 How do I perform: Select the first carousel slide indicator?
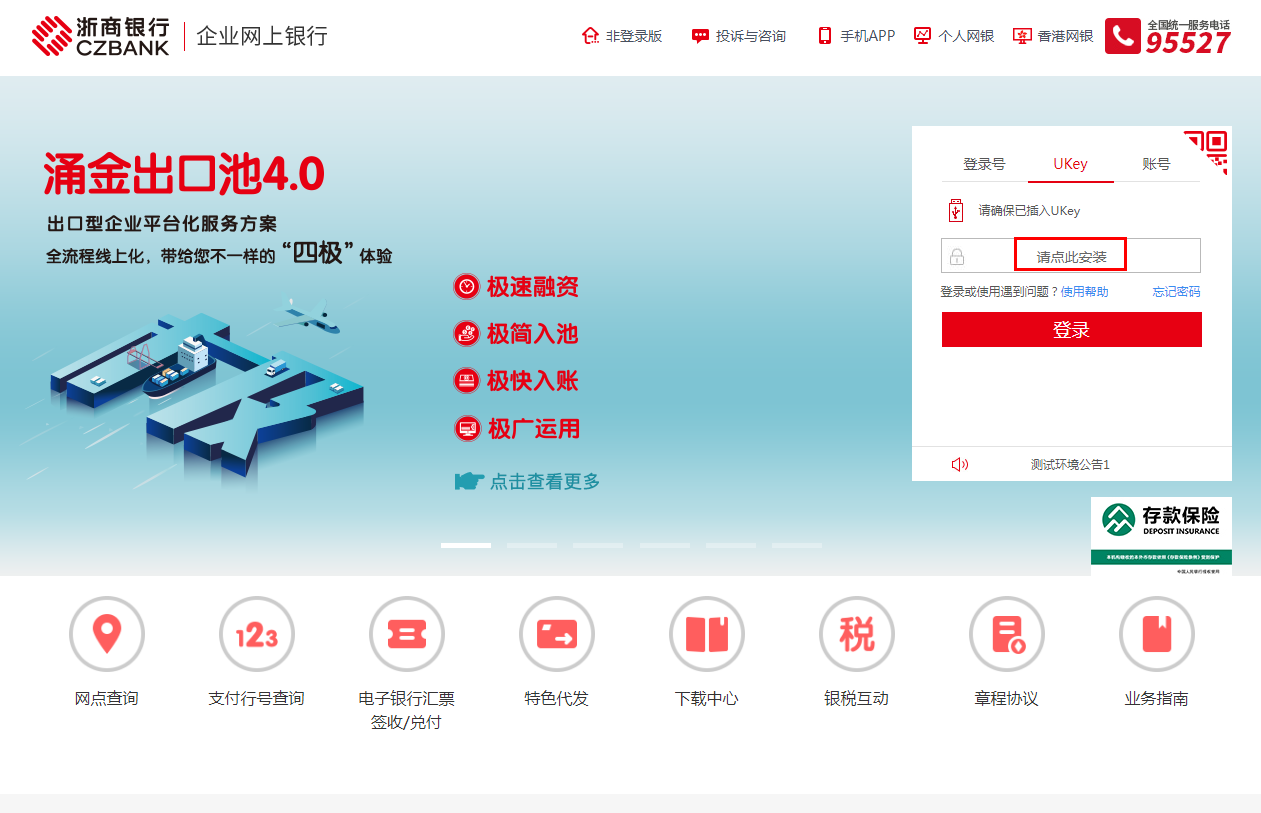coord(466,545)
